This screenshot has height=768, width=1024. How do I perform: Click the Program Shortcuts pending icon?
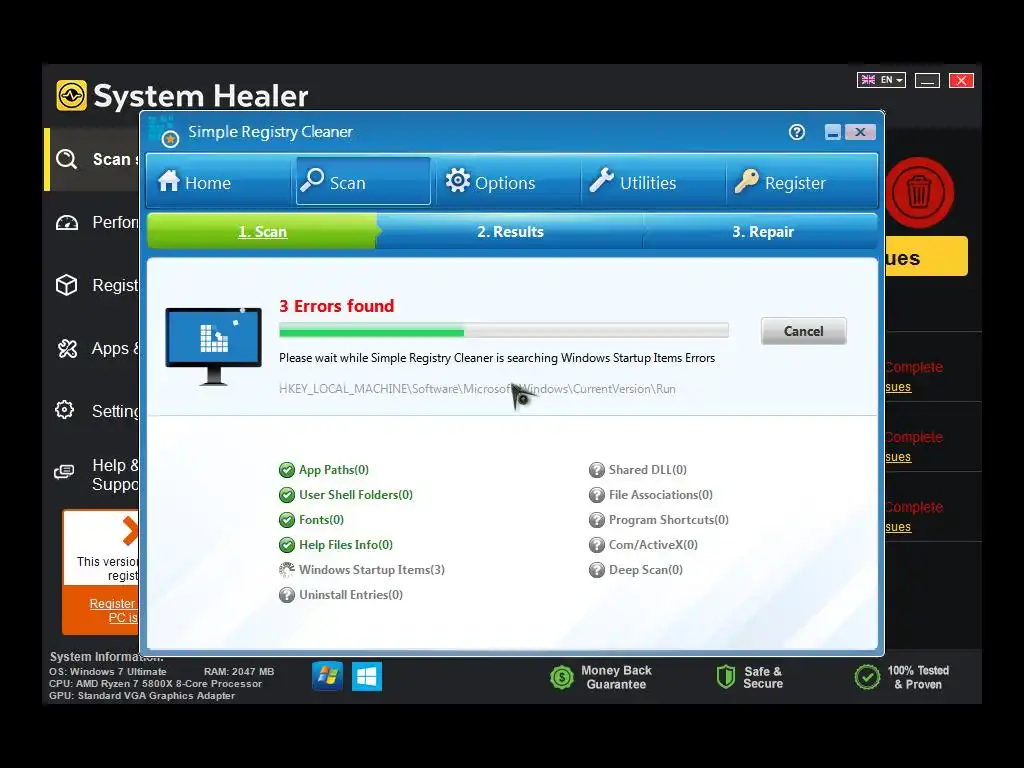[x=596, y=520]
